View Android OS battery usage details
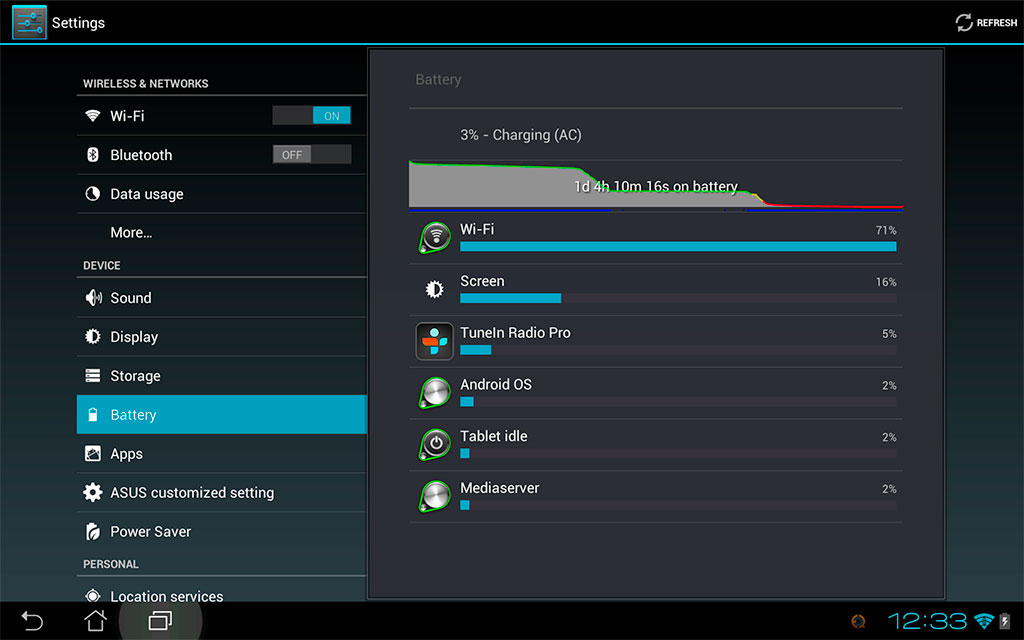Image resolution: width=1024 pixels, height=640 pixels. (655, 393)
